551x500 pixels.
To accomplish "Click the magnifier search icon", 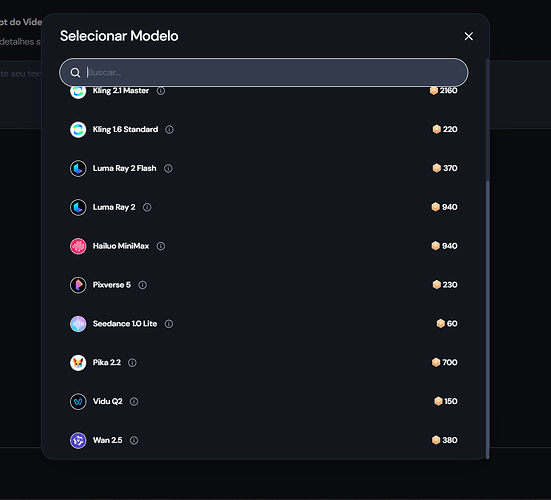I will click(x=75, y=73).
